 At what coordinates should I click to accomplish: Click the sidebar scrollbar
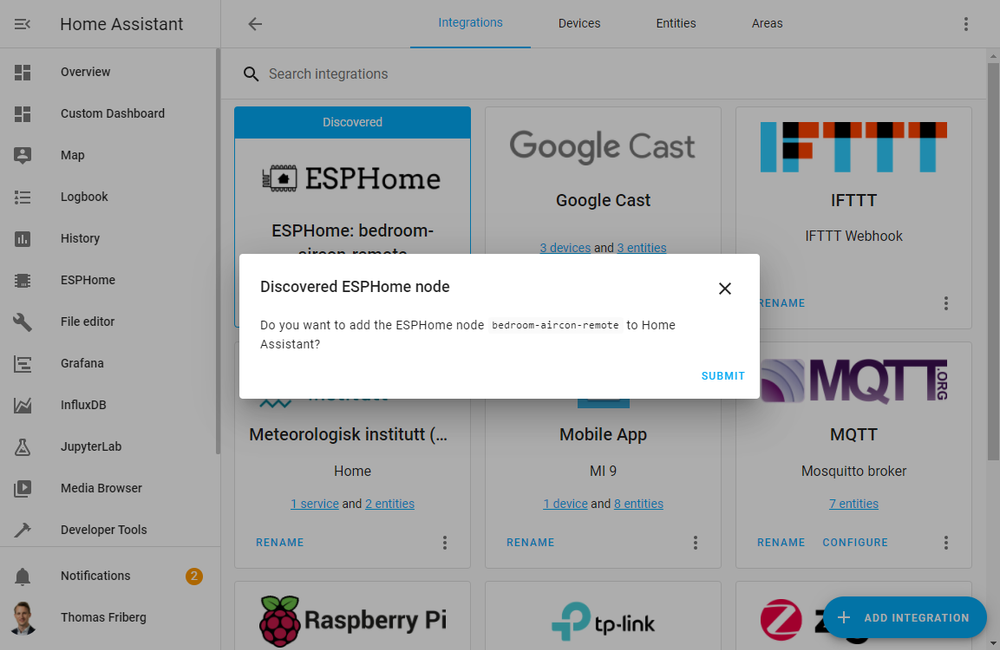coord(218,251)
